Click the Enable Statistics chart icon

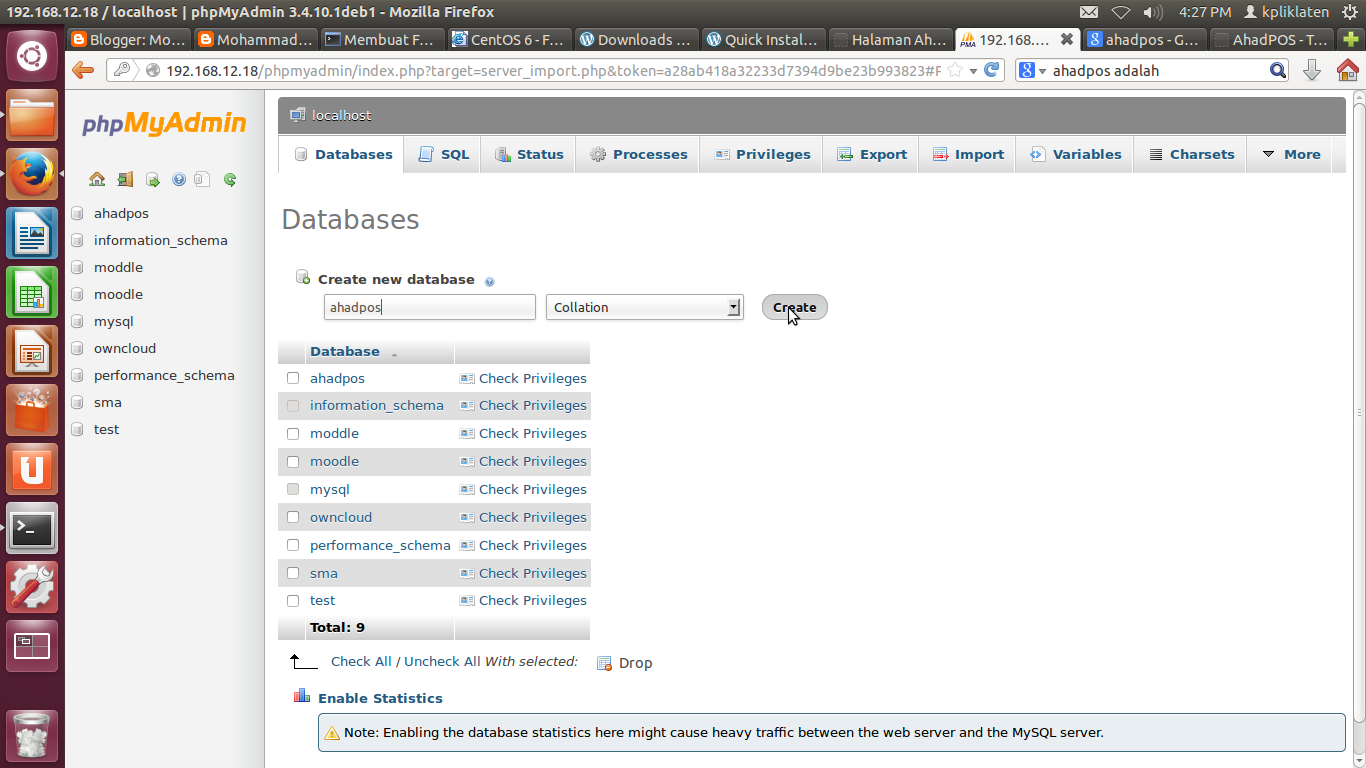(x=301, y=696)
